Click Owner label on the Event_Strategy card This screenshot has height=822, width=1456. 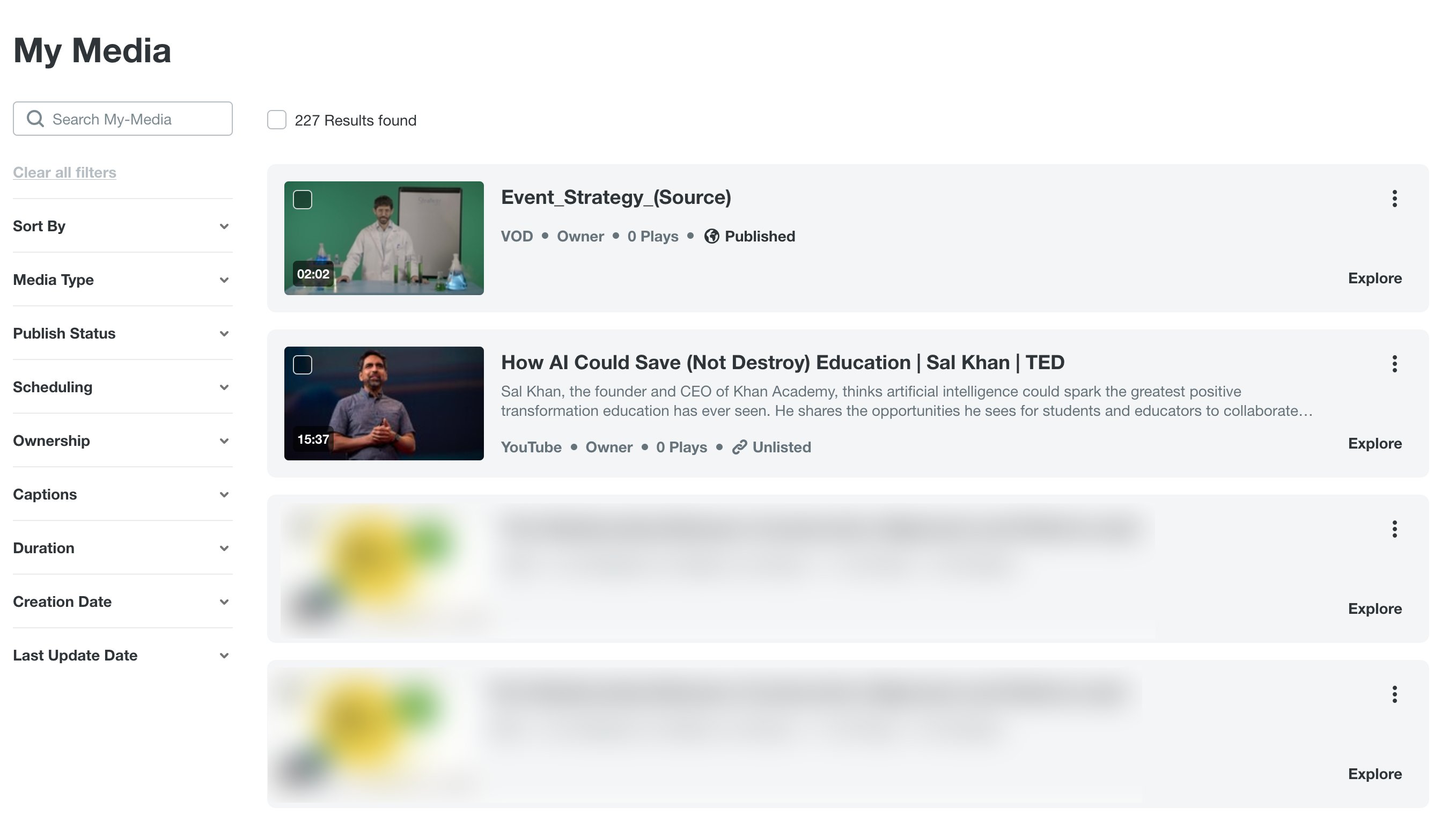coord(580,236)
